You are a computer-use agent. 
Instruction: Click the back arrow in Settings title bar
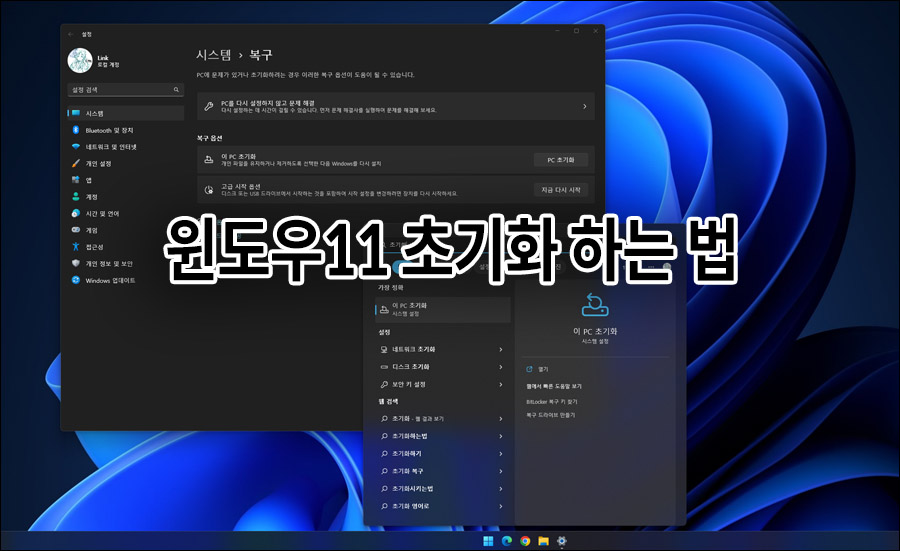[71, 34]
